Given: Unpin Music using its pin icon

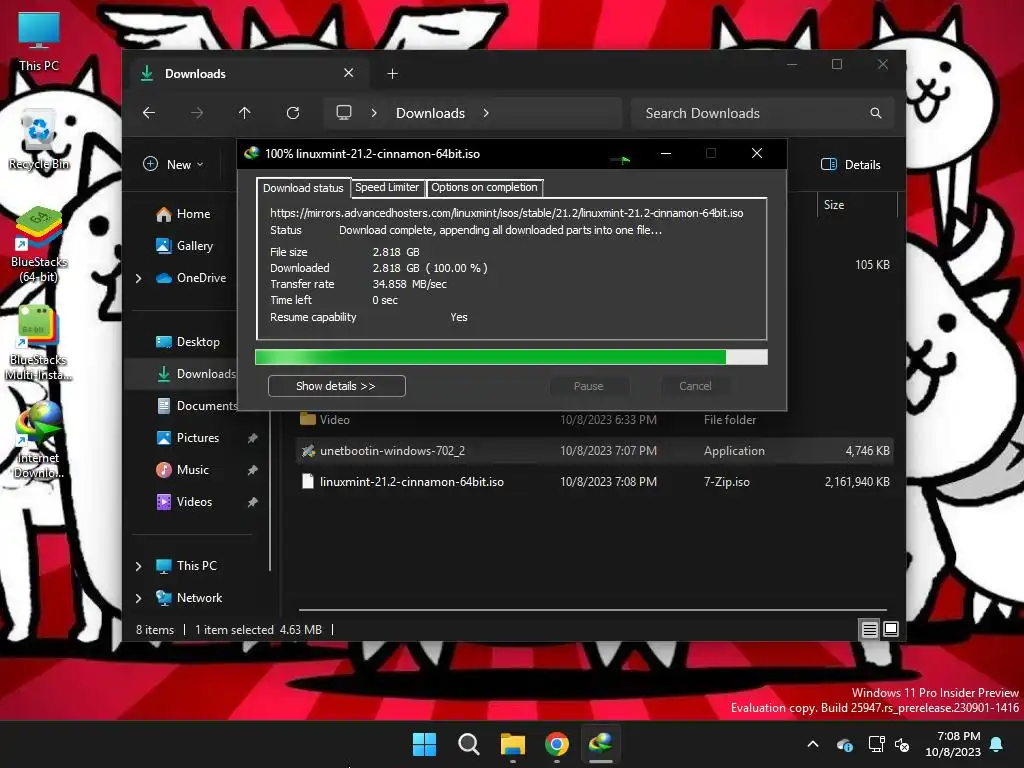Looking at the screenshot, I should coord(253,470).
